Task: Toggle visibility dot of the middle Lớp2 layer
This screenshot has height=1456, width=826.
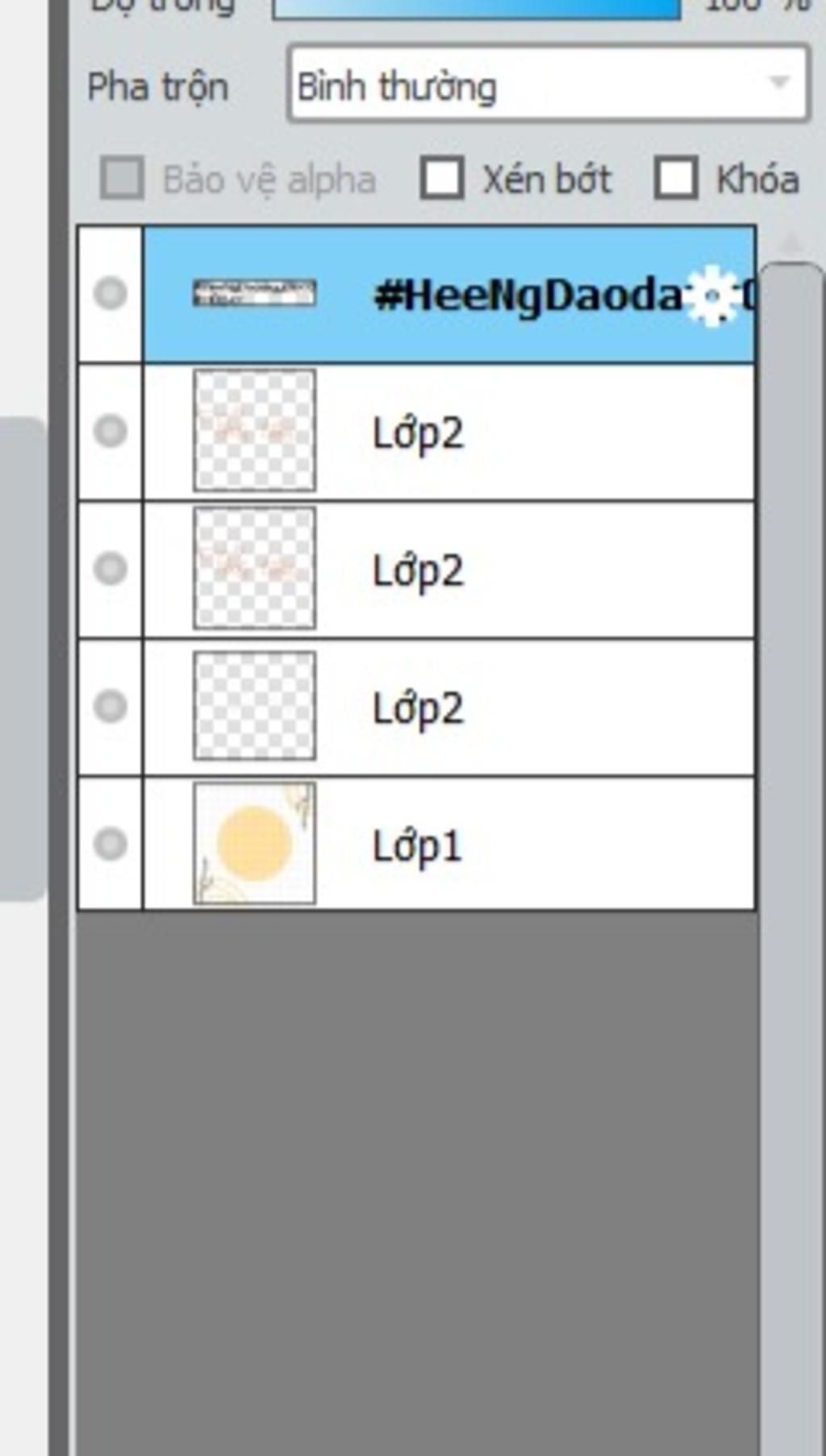Action: click(x=111, y=569)
